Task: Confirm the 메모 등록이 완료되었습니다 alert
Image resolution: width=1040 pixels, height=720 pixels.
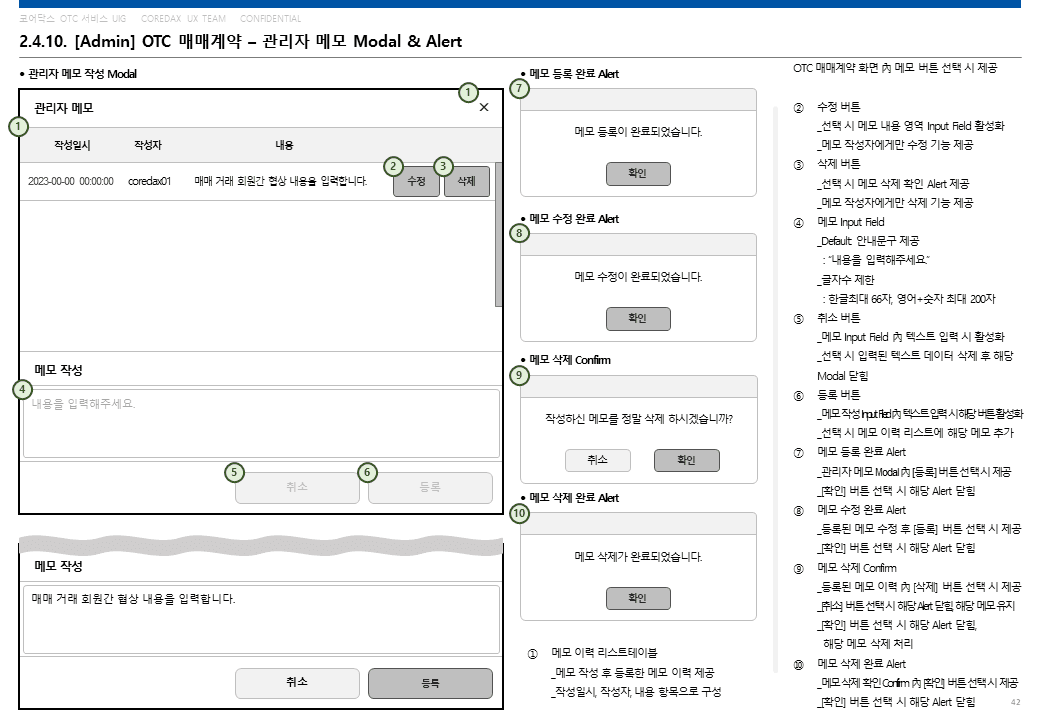Action: [638, 174]
